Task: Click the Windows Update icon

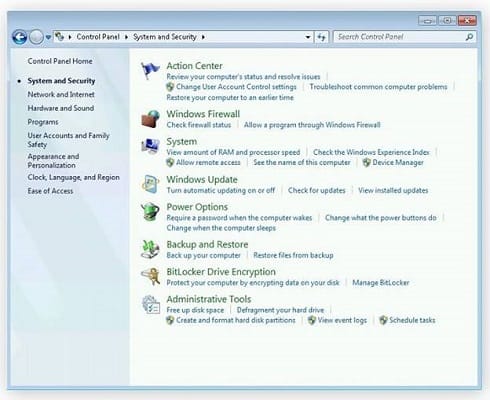Action: pos(150,184)
